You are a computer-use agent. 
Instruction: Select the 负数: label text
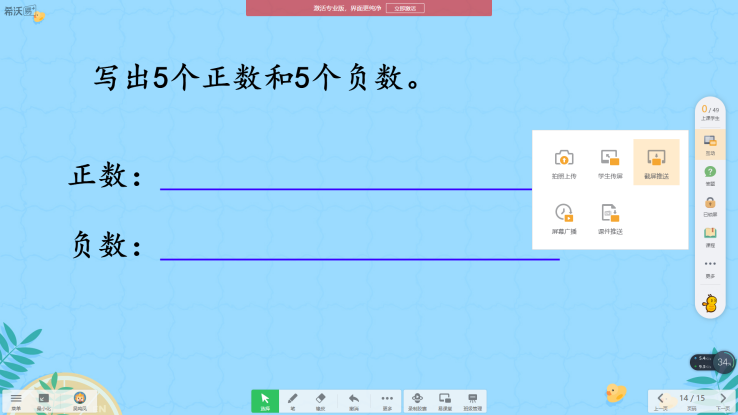coord(107,245)
